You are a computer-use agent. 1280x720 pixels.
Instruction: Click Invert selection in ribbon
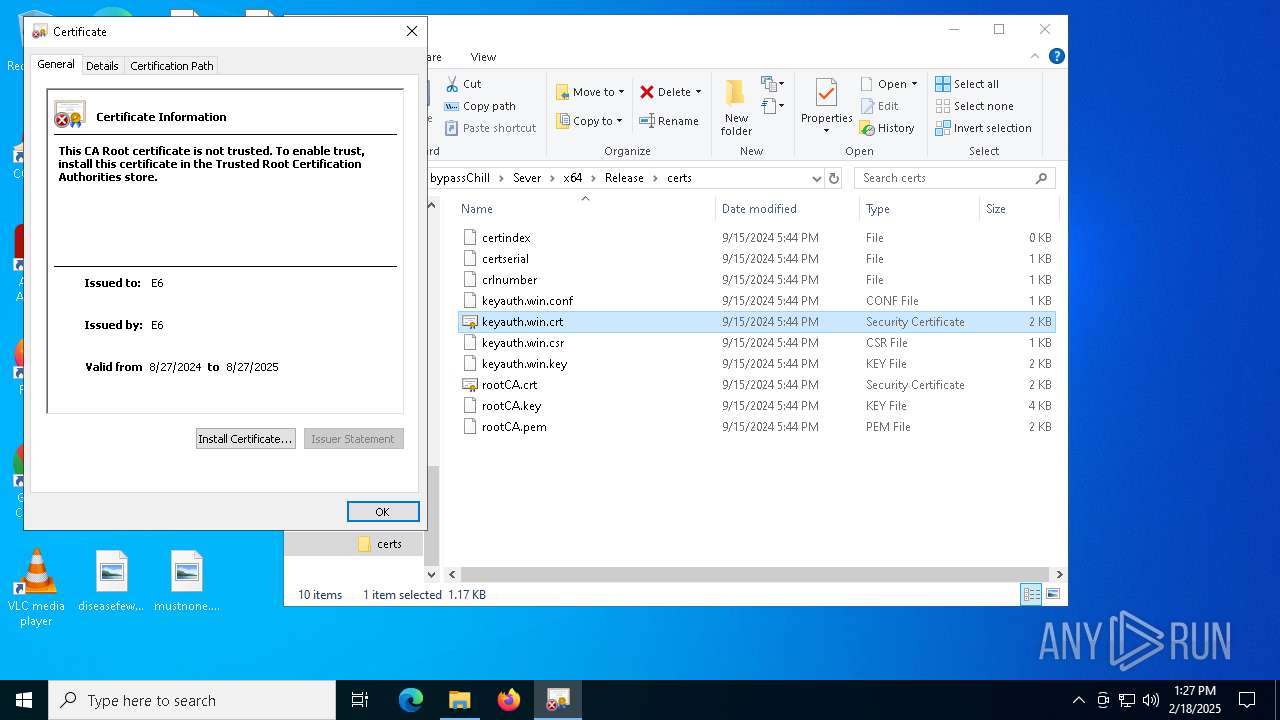983,128
